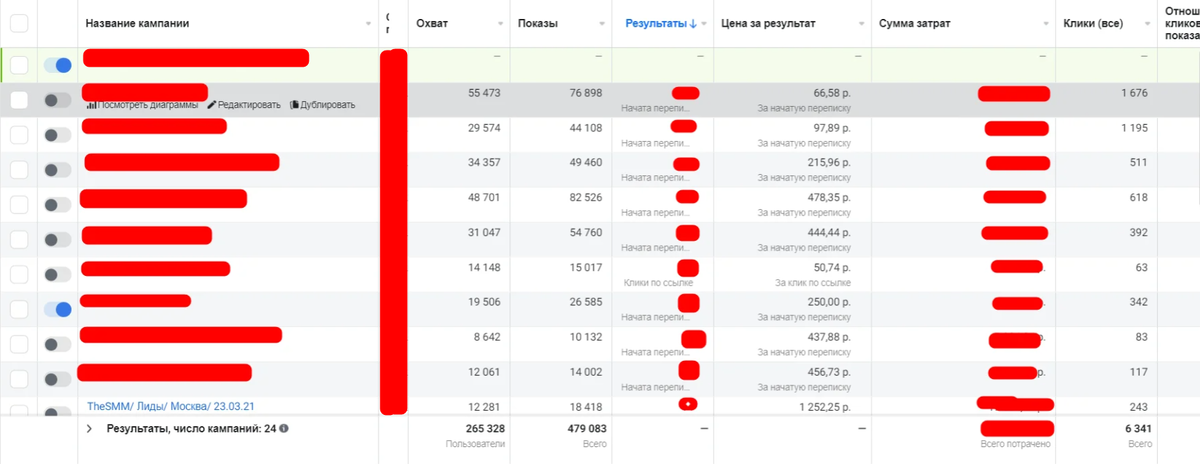
Task: Click the 'За клик по ссылке' label
Action: (813, 283)
